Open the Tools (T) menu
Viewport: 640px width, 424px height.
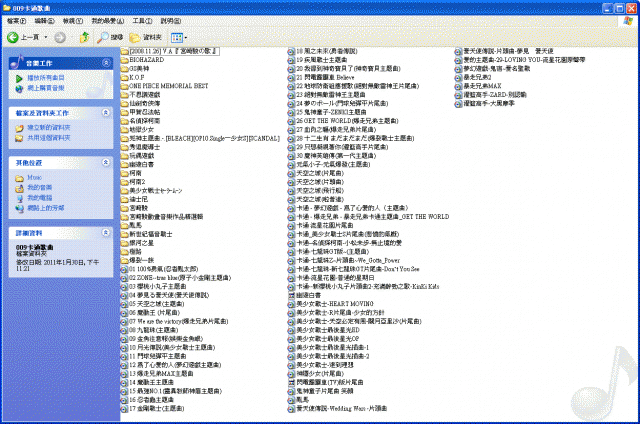pyautogui.click(x=142, y=21)
